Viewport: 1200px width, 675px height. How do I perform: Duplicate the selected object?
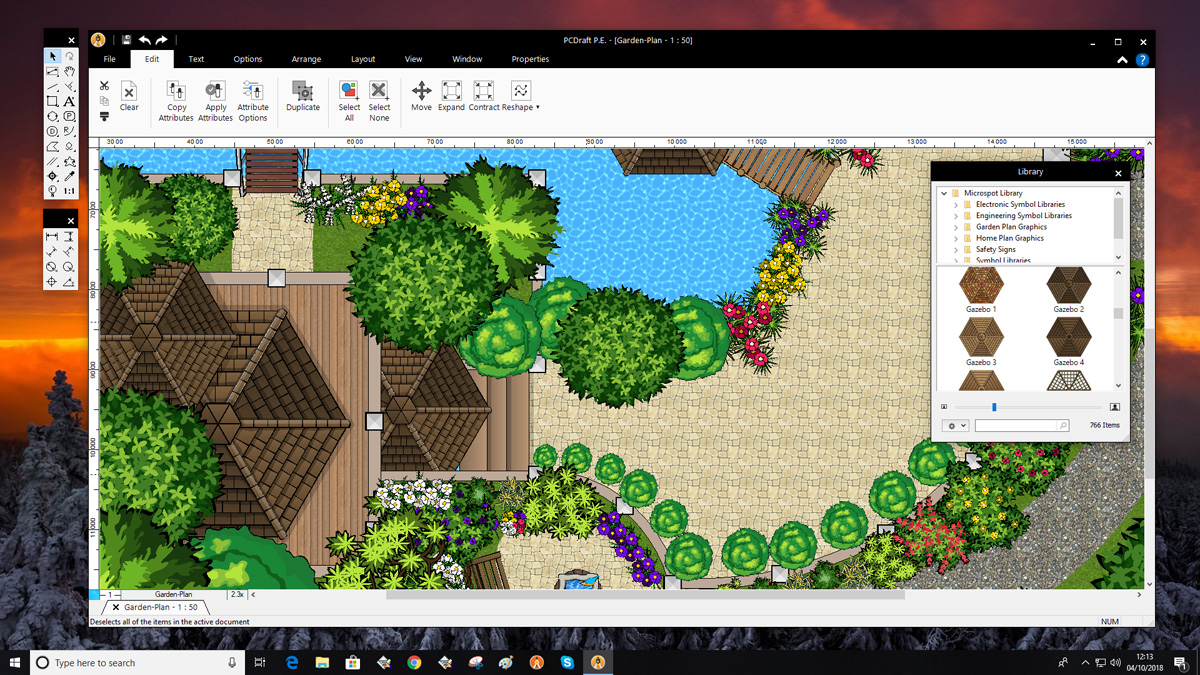pyautogui.click(x=303, y=92)
